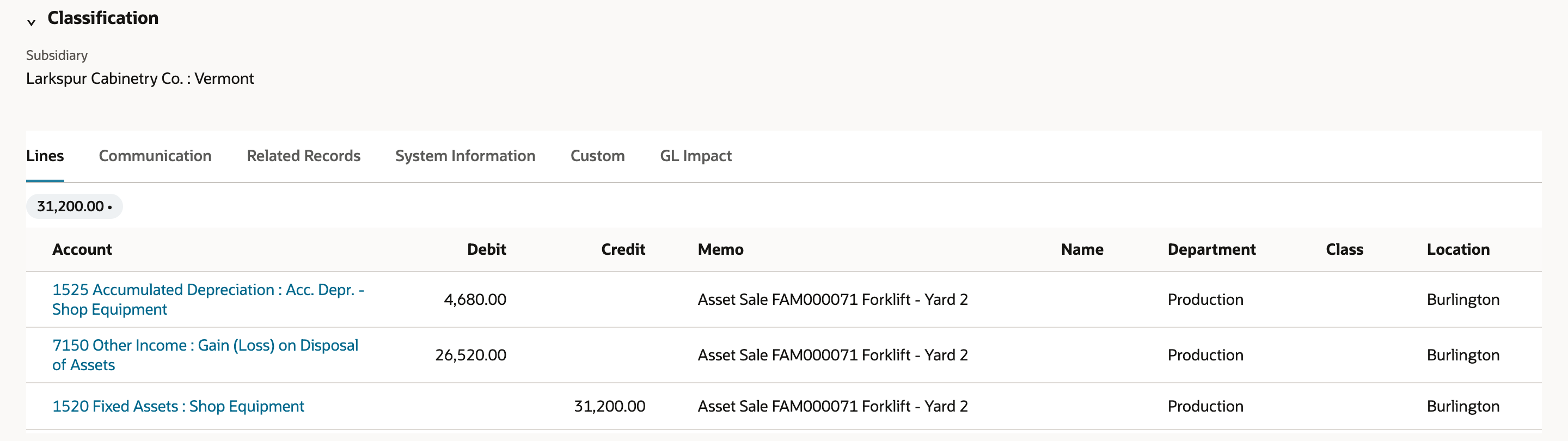Viewport: 1568px width, 441px height.
Task: Click the 26,520.00 debit amount
Action: (470, 355)
